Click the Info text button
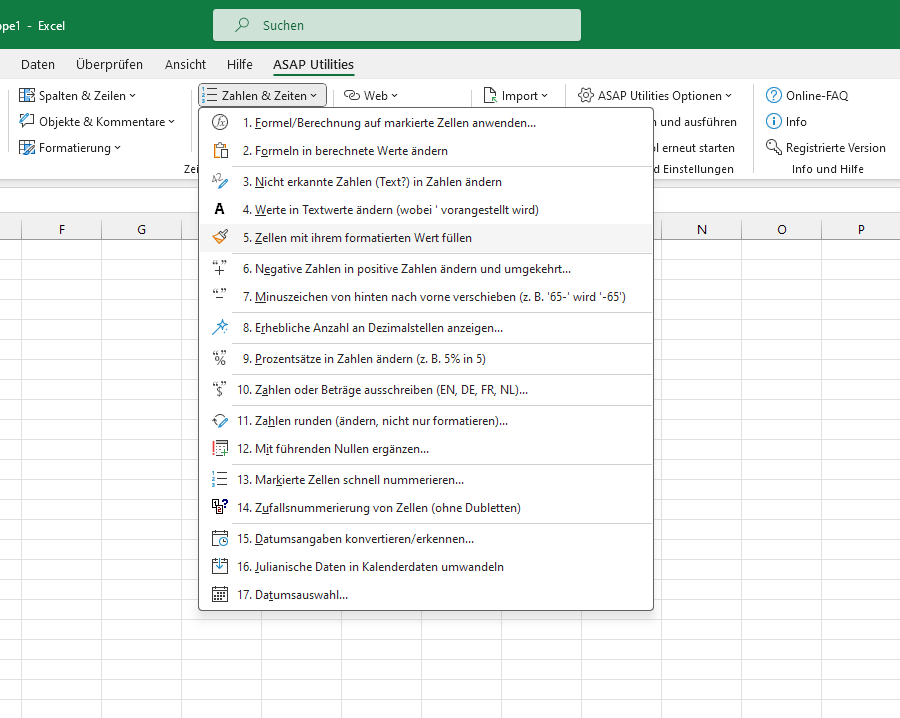 (796, 122)
